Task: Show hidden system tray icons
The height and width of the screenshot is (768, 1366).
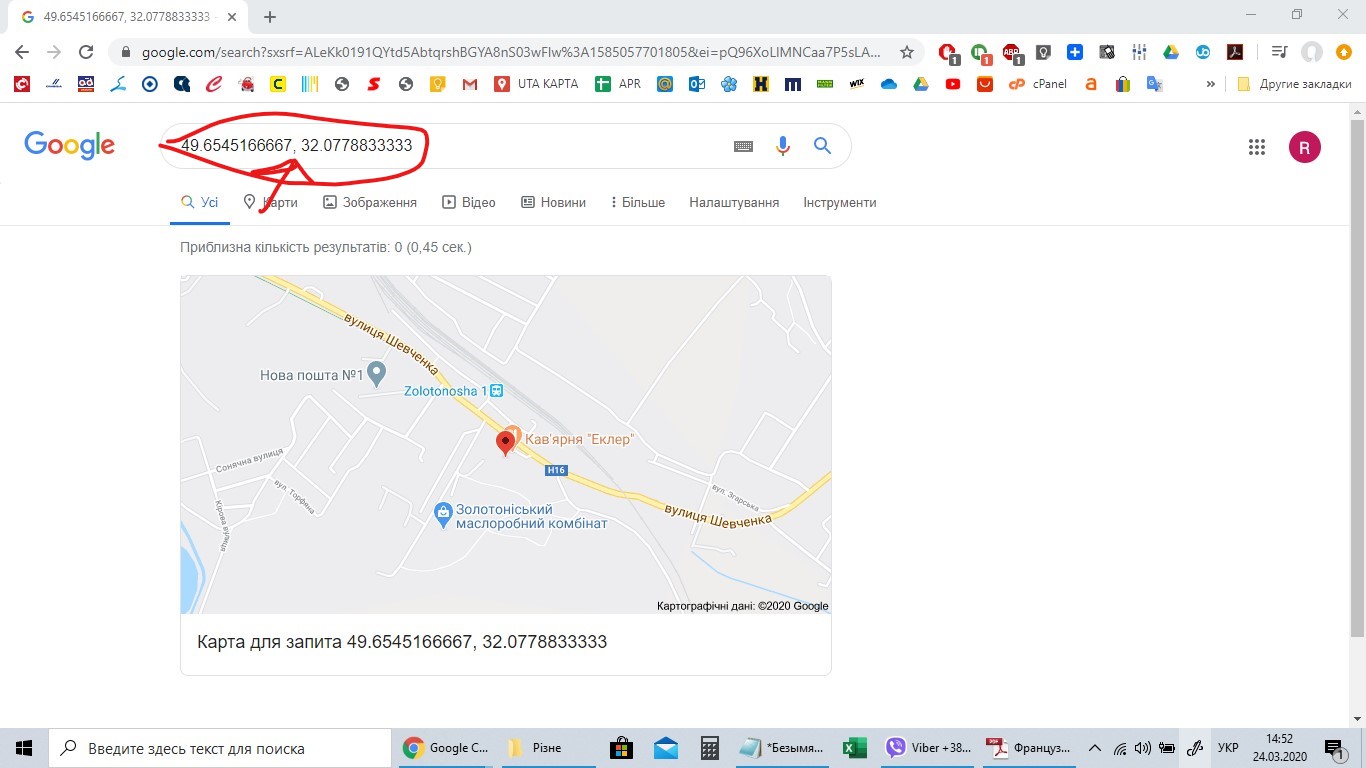Action: coord(1095,748)
